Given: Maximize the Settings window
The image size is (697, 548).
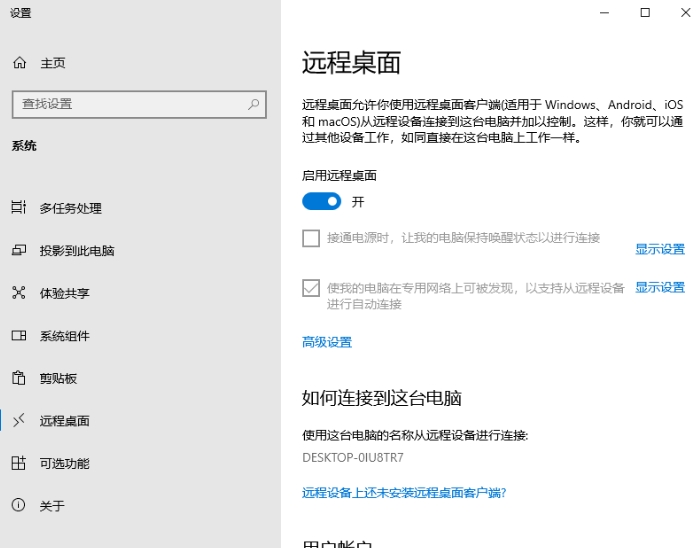Looking at the screenshot, I should pyautogui.click(x=645, y=12).
